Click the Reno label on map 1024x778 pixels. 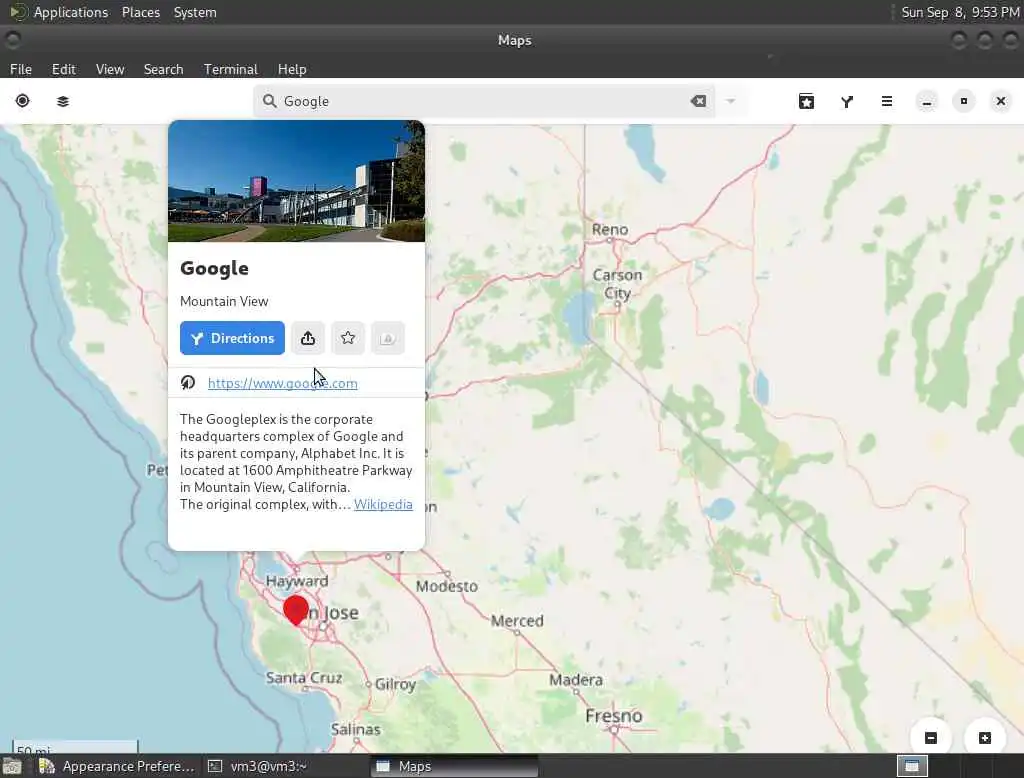610,229
